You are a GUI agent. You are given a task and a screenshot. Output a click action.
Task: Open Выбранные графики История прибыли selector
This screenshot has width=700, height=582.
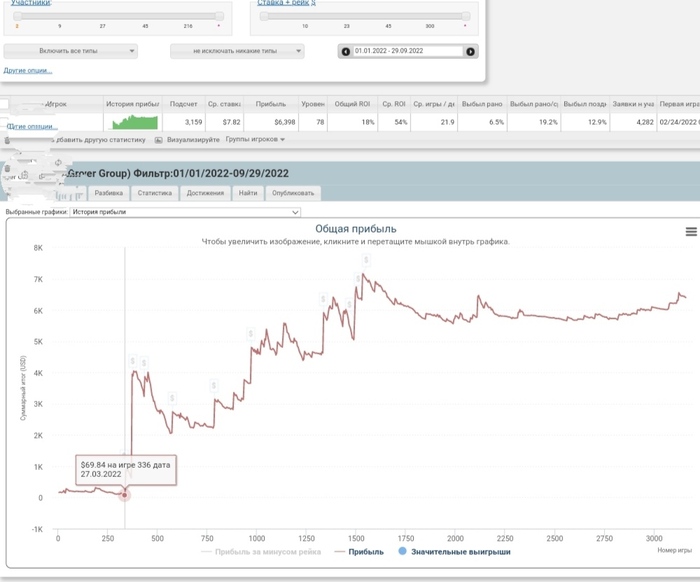pyautogui.click(x=185, y=212)
